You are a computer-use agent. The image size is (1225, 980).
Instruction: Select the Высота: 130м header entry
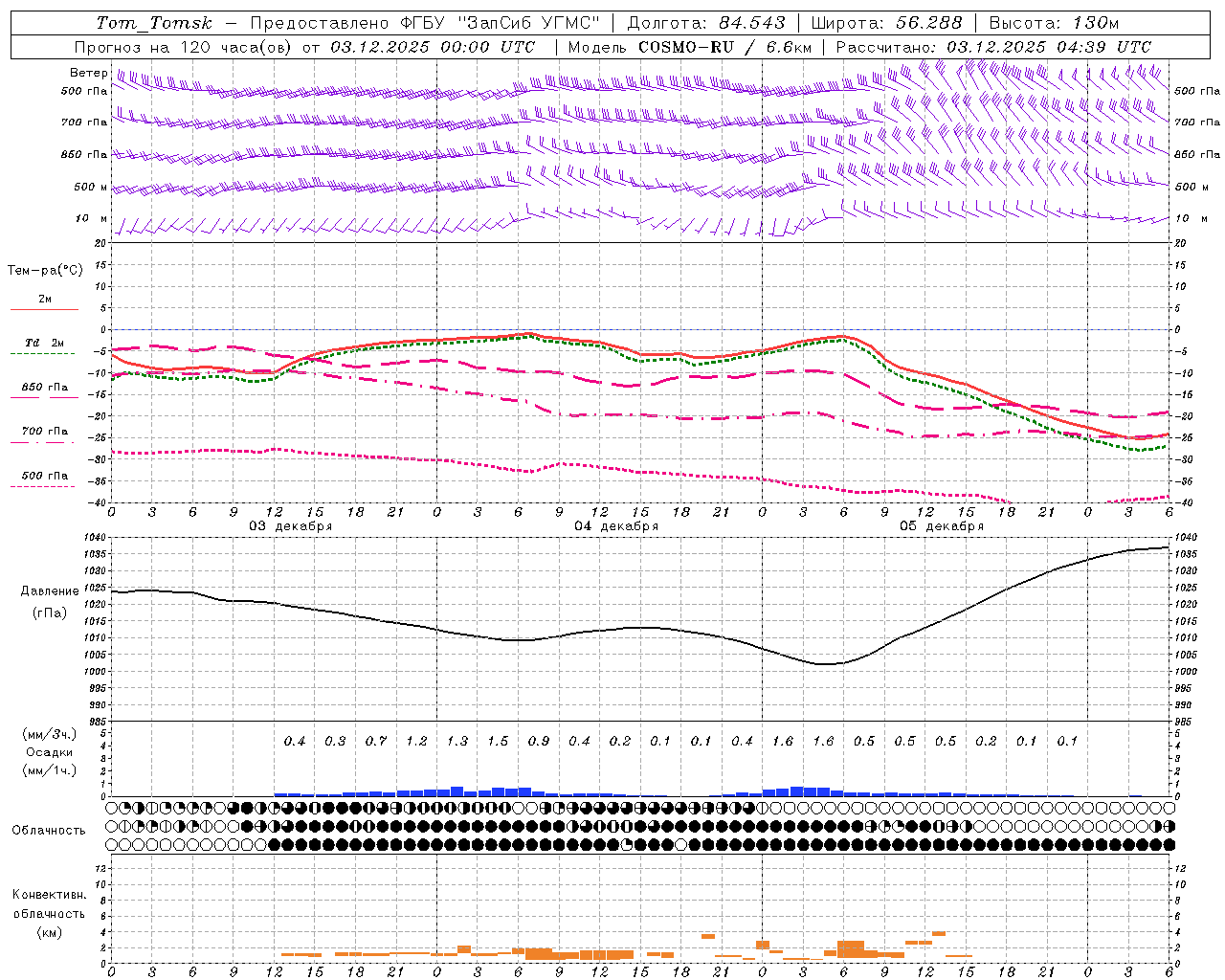point(1054,23)
